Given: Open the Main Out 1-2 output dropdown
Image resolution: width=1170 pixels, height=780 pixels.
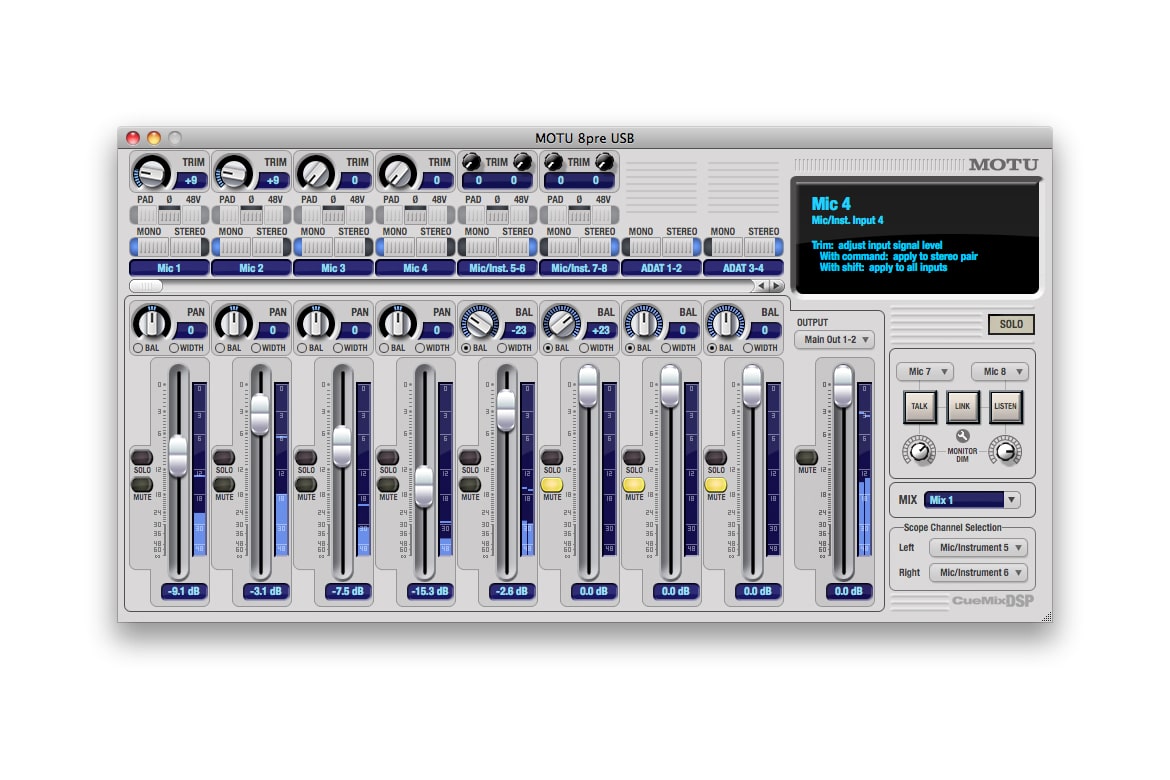Looking at the screenshot, I should [834, 340].
